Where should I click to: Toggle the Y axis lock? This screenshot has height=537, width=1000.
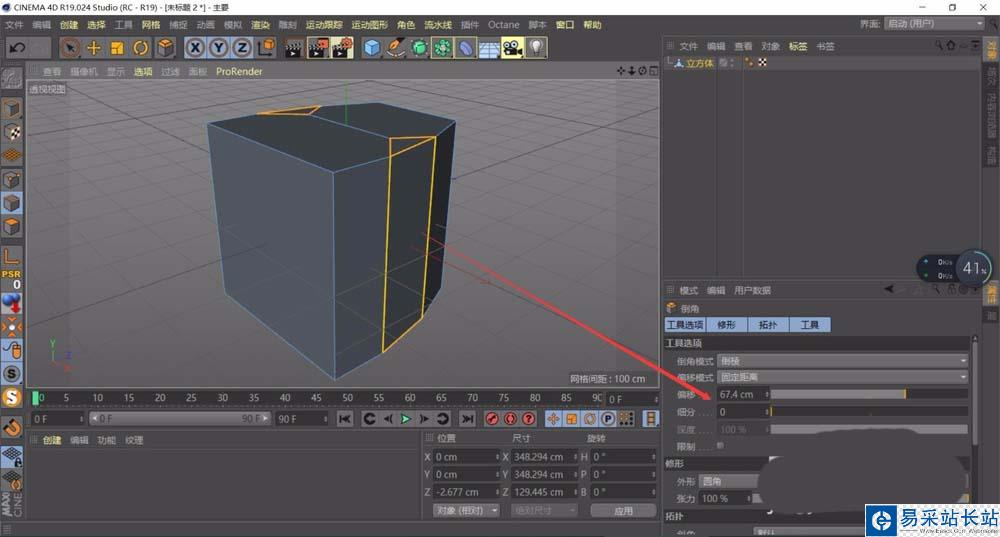pyautogui.click(x=219, y=47)
